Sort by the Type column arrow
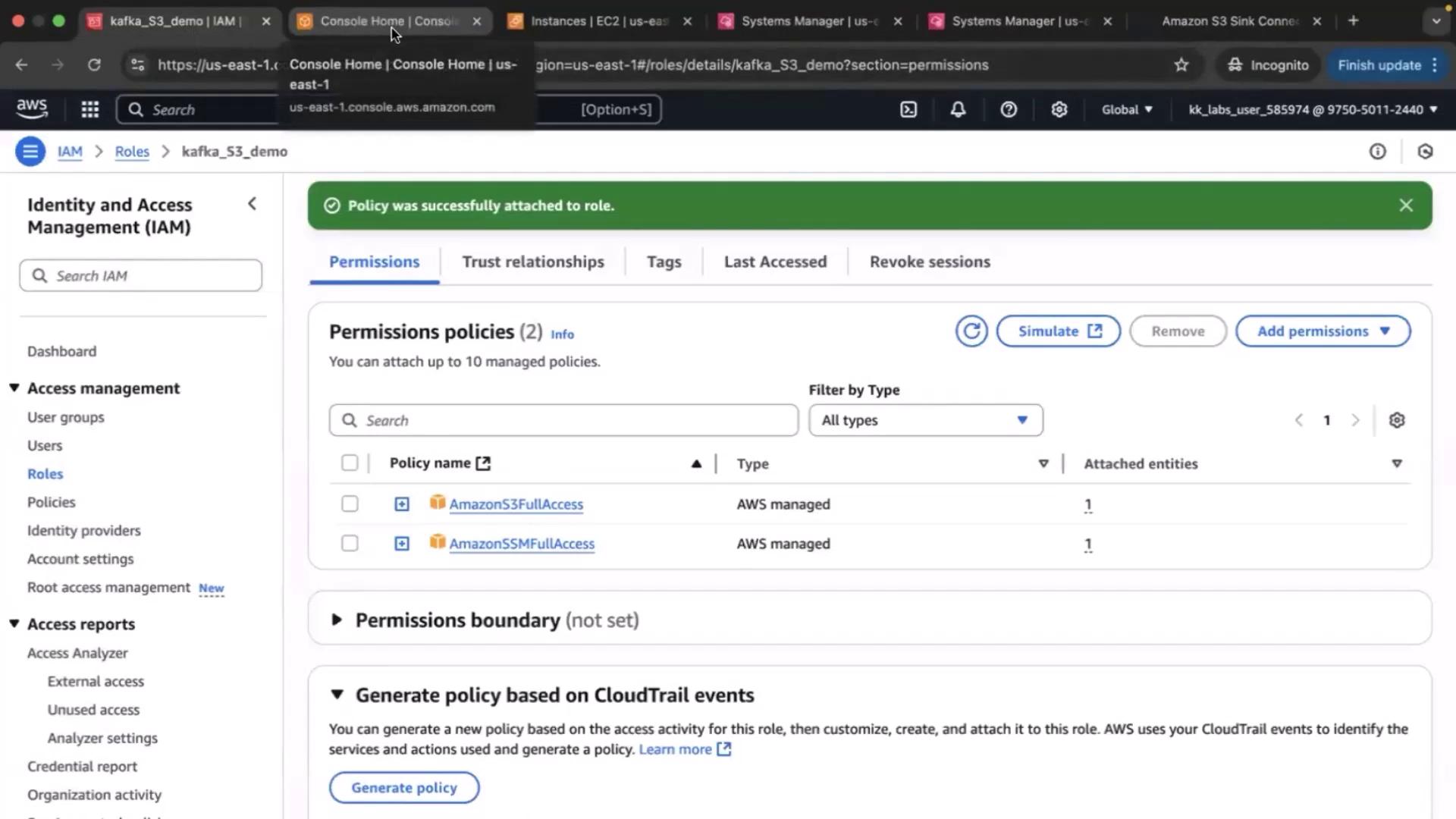 (x=1043, y=463)
